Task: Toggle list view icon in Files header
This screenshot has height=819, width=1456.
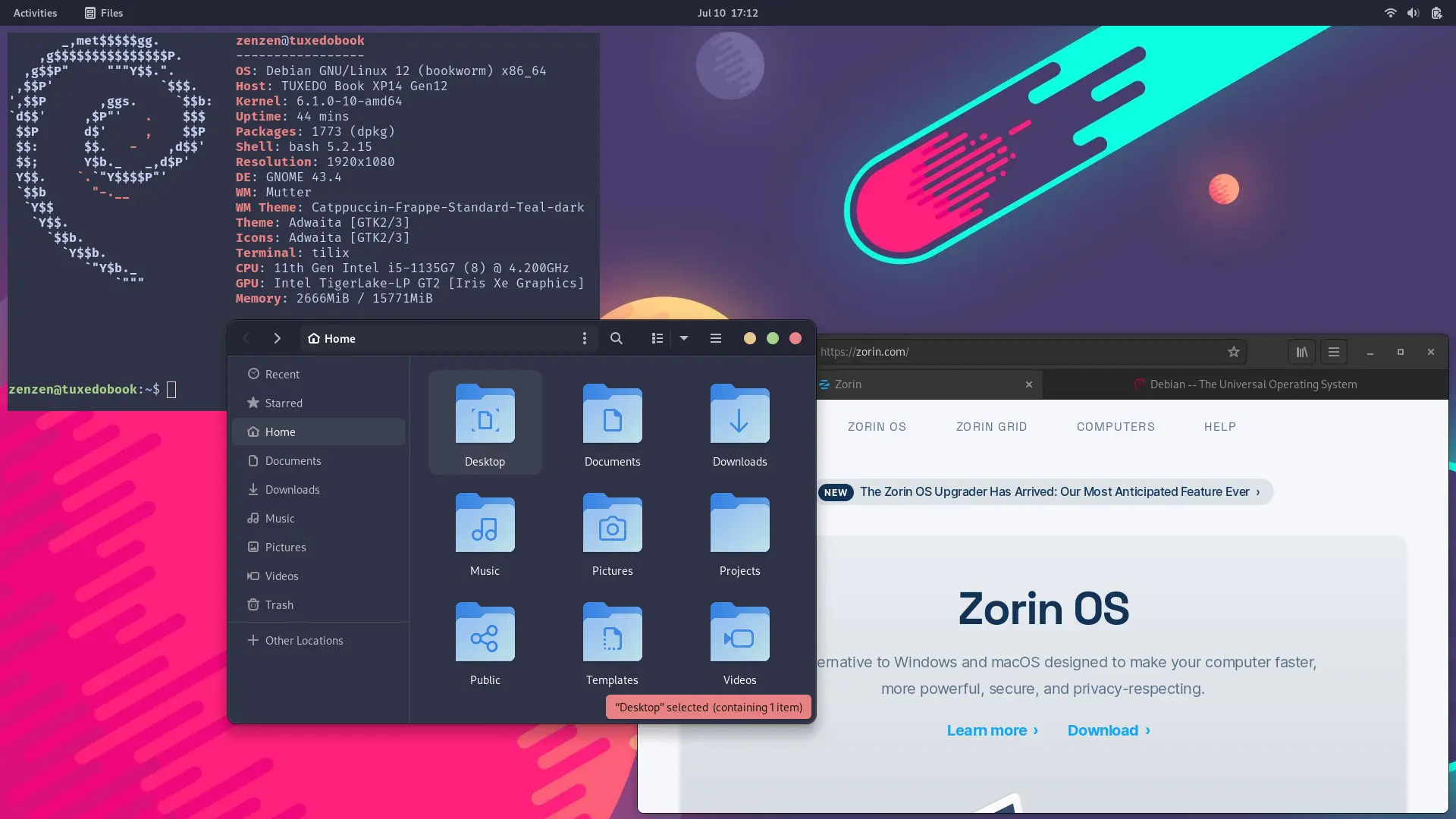Action: (x=657, y=338)
